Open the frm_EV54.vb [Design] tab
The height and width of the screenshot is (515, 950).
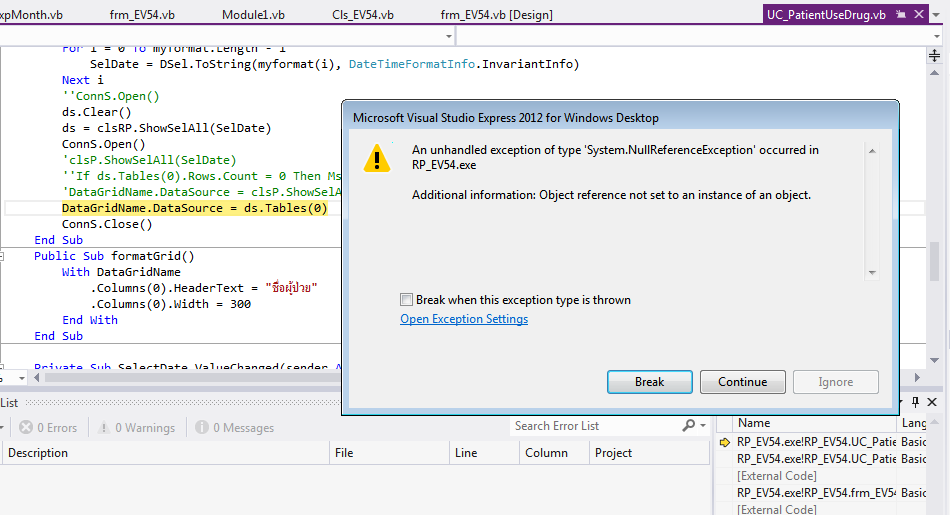[497, 15]
